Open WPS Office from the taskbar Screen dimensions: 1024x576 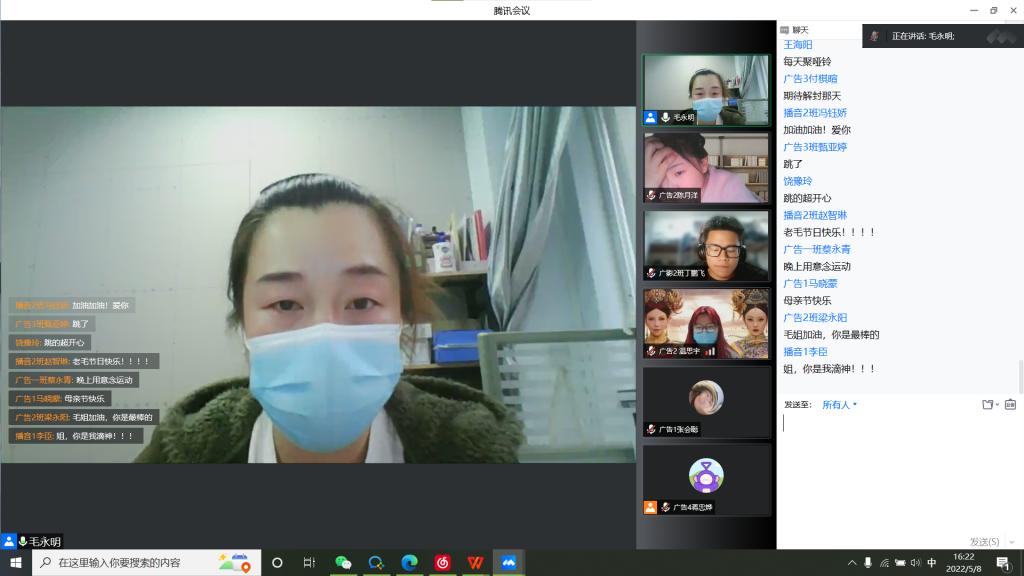tap(475, 562)
